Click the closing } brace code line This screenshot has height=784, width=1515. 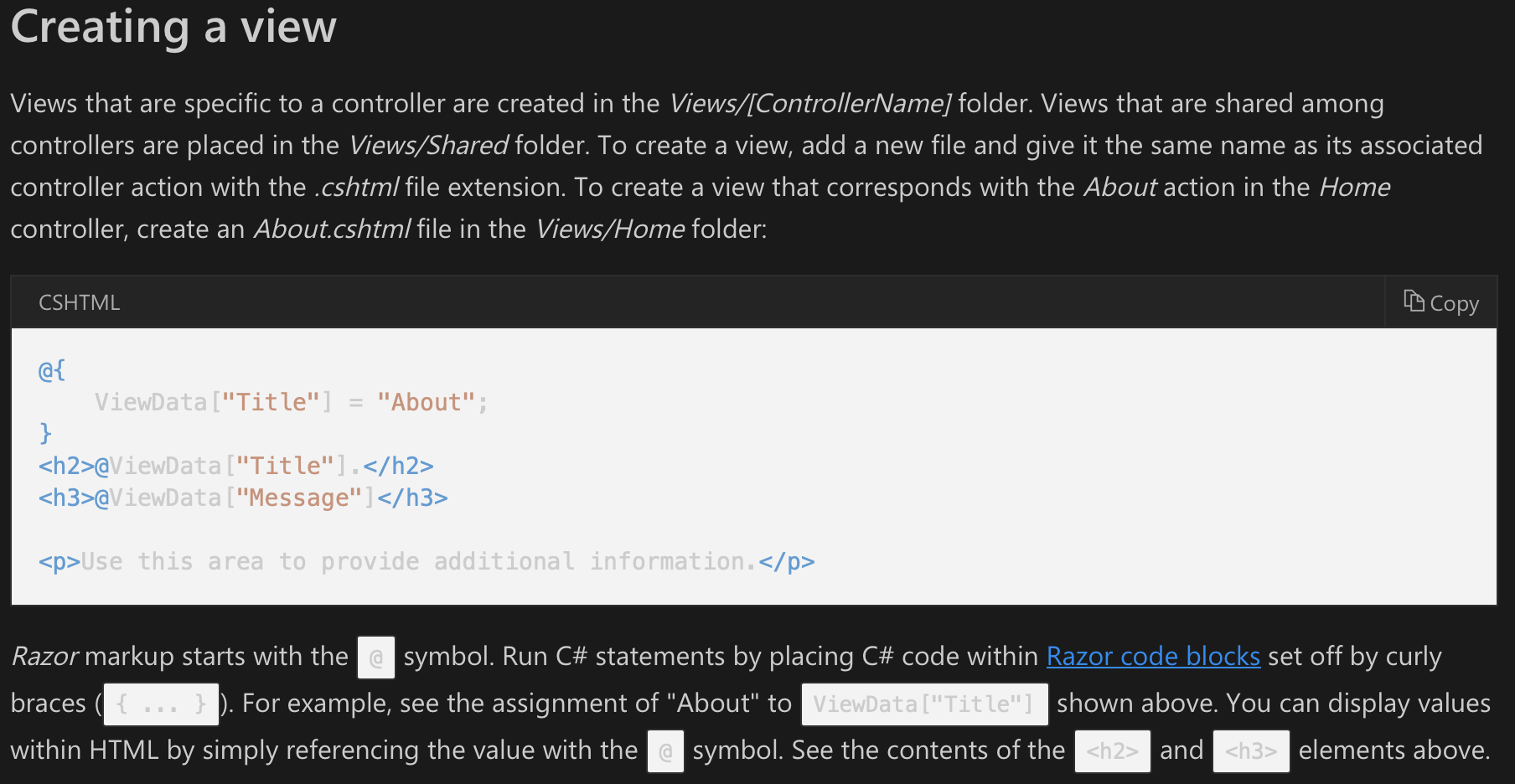tap(45, 434)
